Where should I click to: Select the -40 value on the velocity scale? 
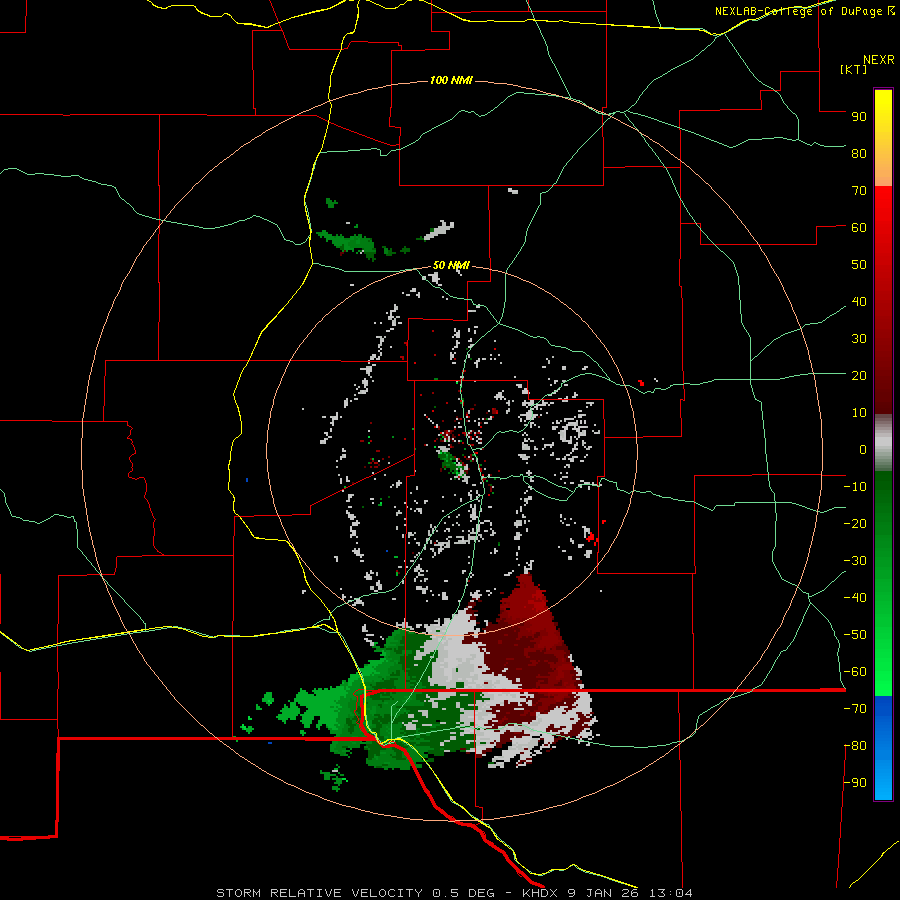[855, 598]
